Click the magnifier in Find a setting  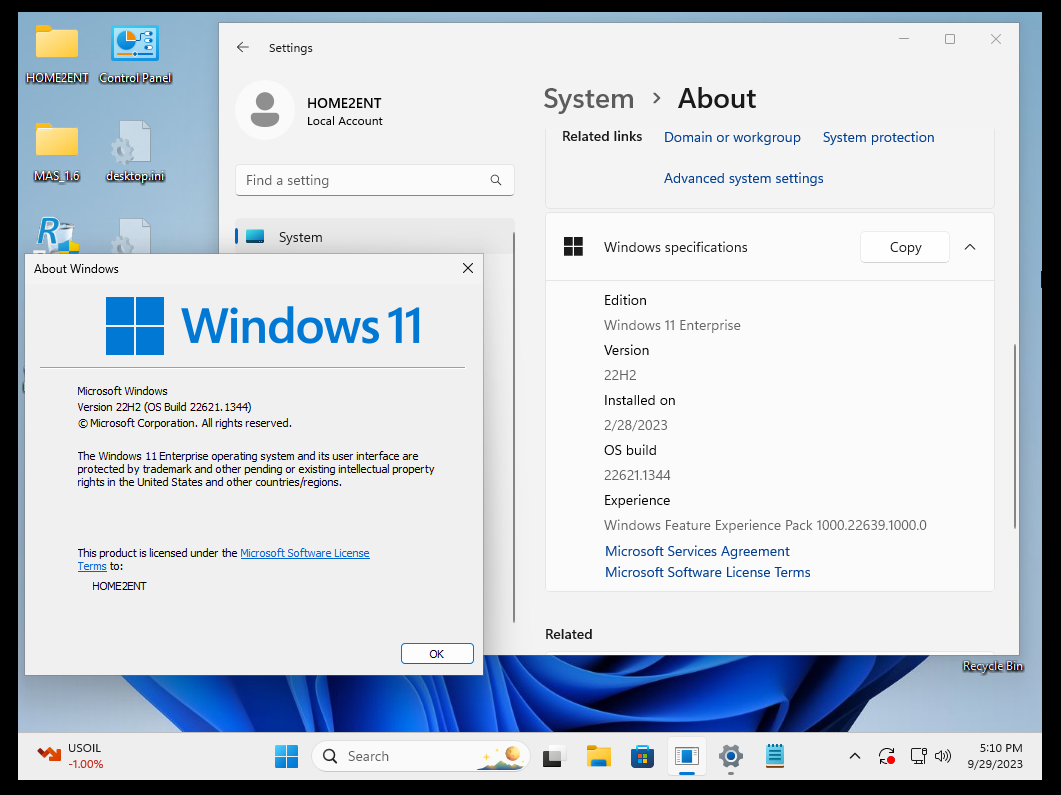(x=496, y=180)
